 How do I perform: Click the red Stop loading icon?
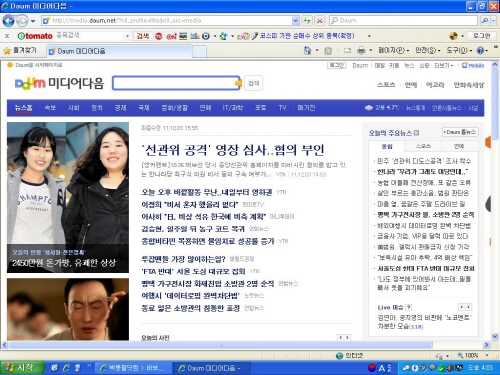click(320, 21)
